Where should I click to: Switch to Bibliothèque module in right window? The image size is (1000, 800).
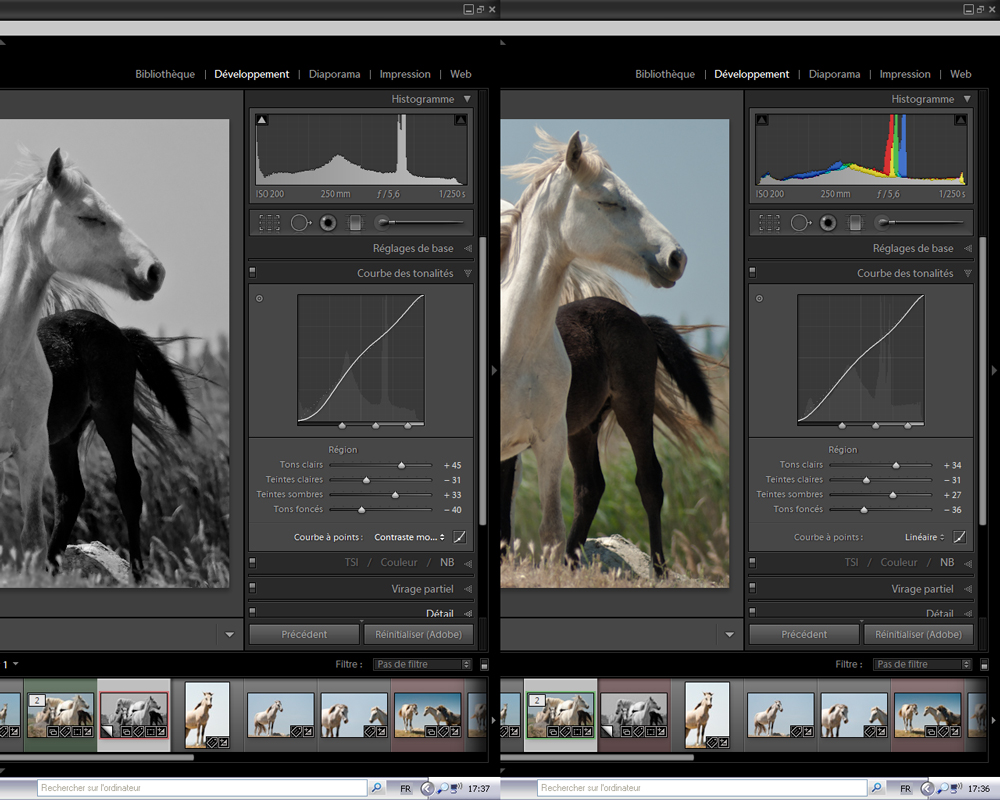pyautogui.click(x=665, y=74)
